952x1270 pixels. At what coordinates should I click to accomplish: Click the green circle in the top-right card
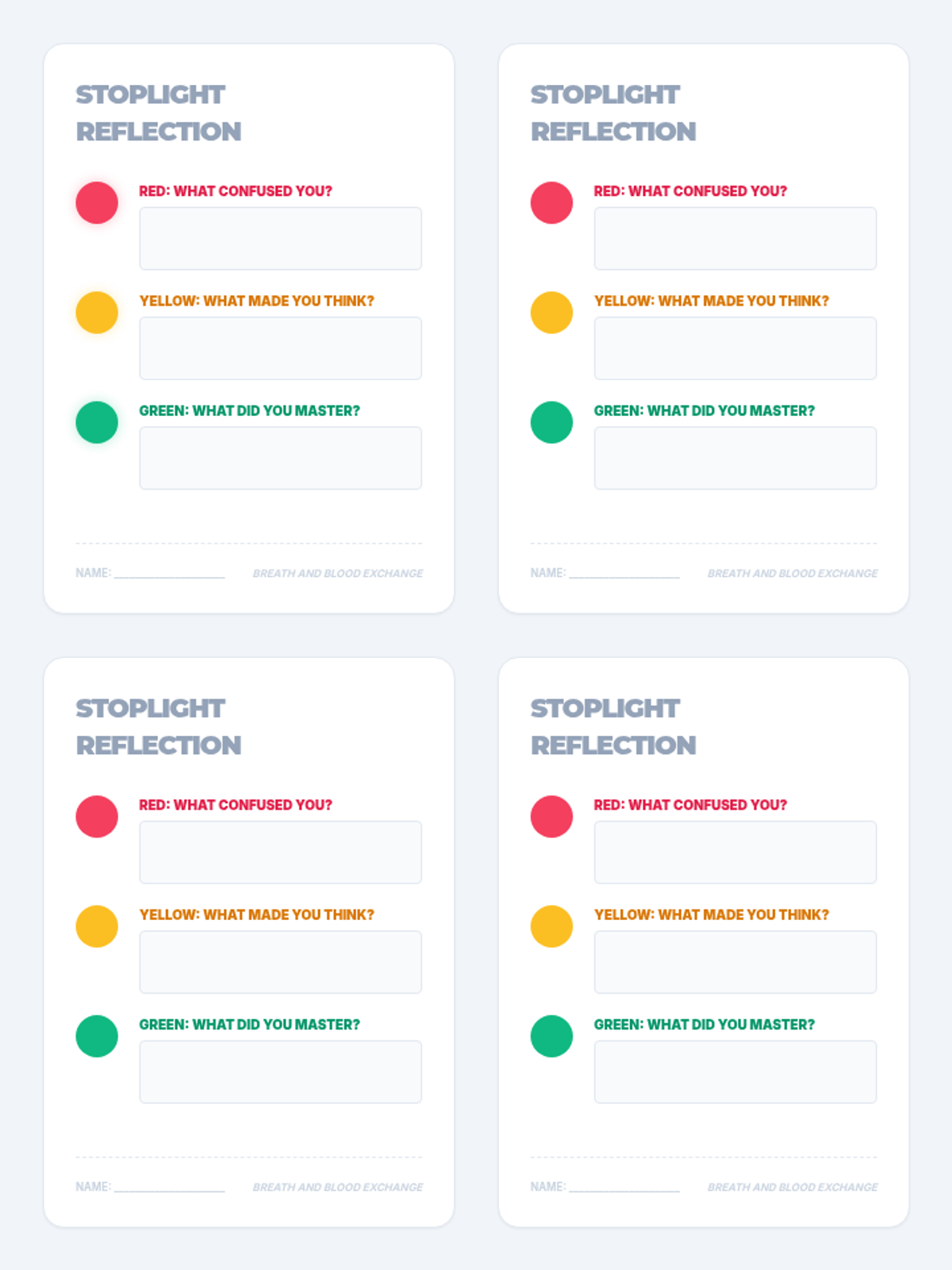tap(551, 422)
